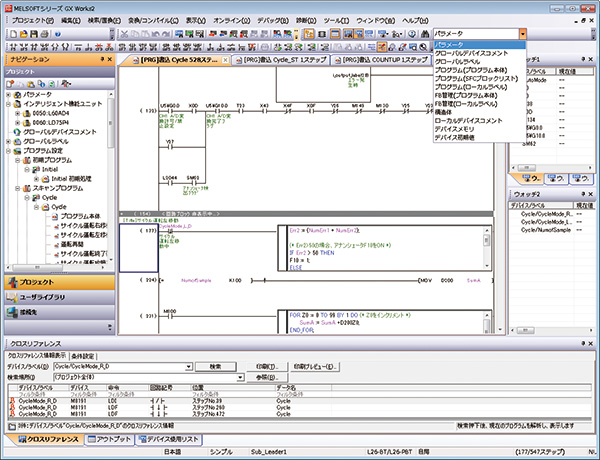Expand the グローバルラベル tree node

point(8,141)
